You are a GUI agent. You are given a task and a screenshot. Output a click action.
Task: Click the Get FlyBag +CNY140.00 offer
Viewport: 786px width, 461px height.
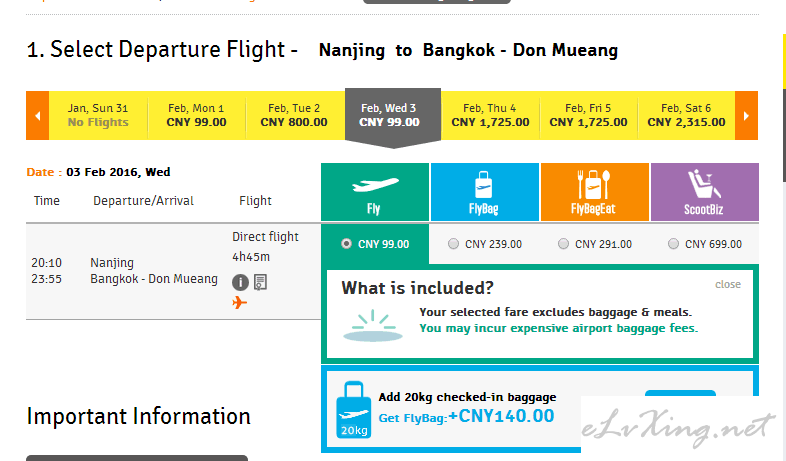click(466, 416)
